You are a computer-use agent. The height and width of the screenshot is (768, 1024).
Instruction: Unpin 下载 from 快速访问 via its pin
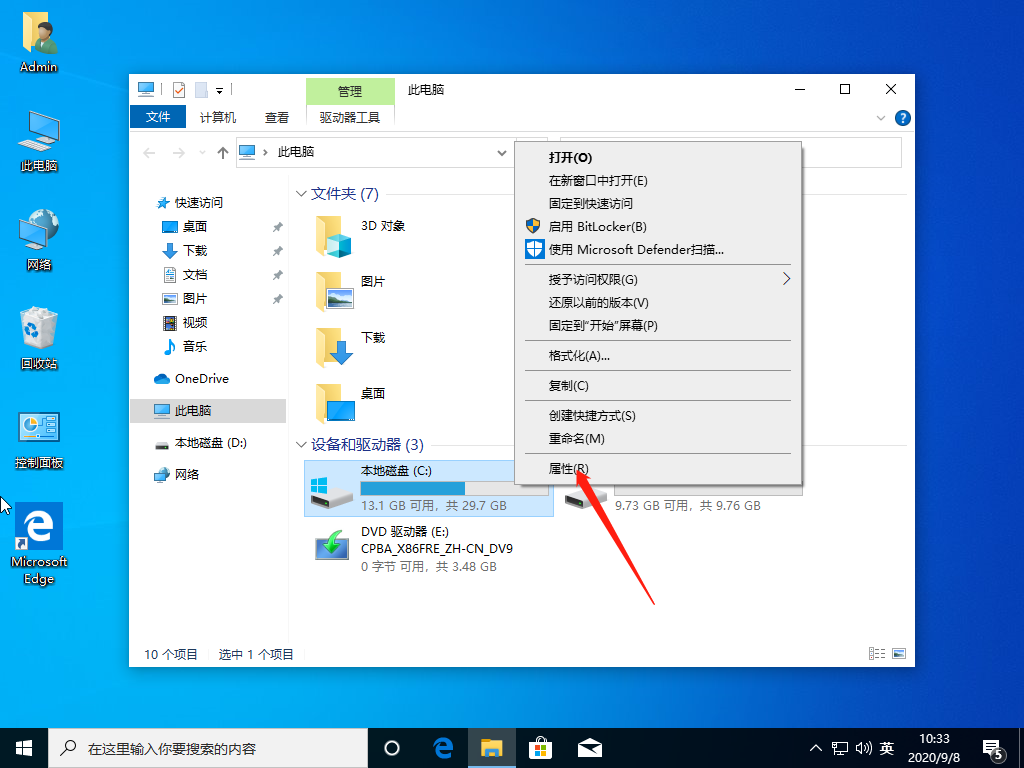(x=277, y=250)
